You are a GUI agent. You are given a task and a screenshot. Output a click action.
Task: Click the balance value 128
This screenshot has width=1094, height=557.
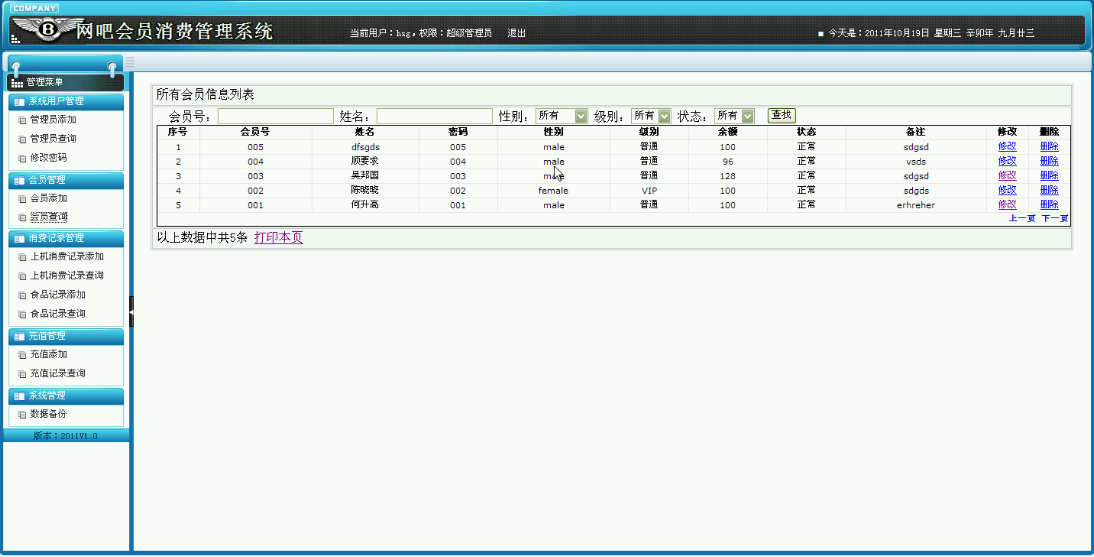pyautogui.click(x=728, y=176)
